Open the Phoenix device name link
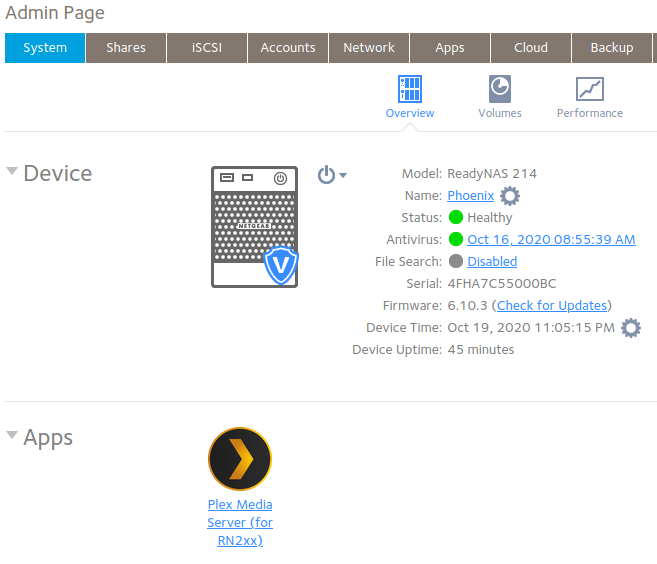This screenshot has width=657, height=564. coord(470,196)
